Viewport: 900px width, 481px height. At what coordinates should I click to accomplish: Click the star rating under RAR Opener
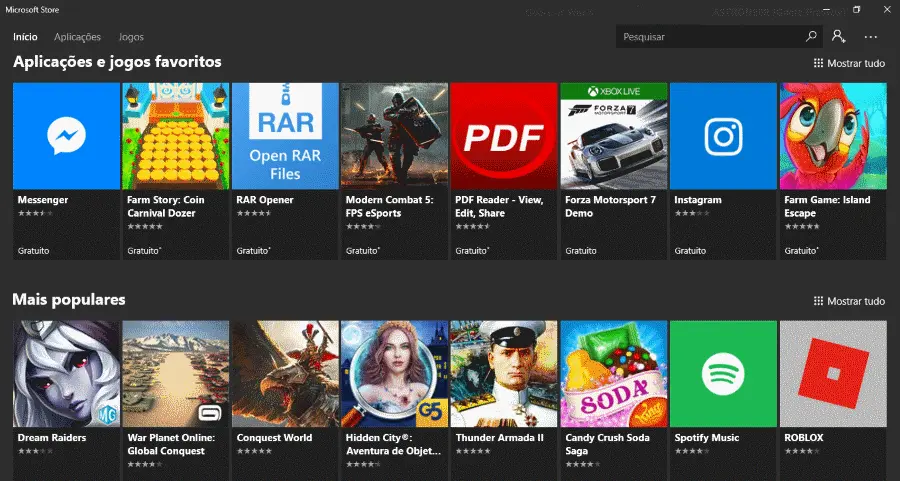(254, 213)
